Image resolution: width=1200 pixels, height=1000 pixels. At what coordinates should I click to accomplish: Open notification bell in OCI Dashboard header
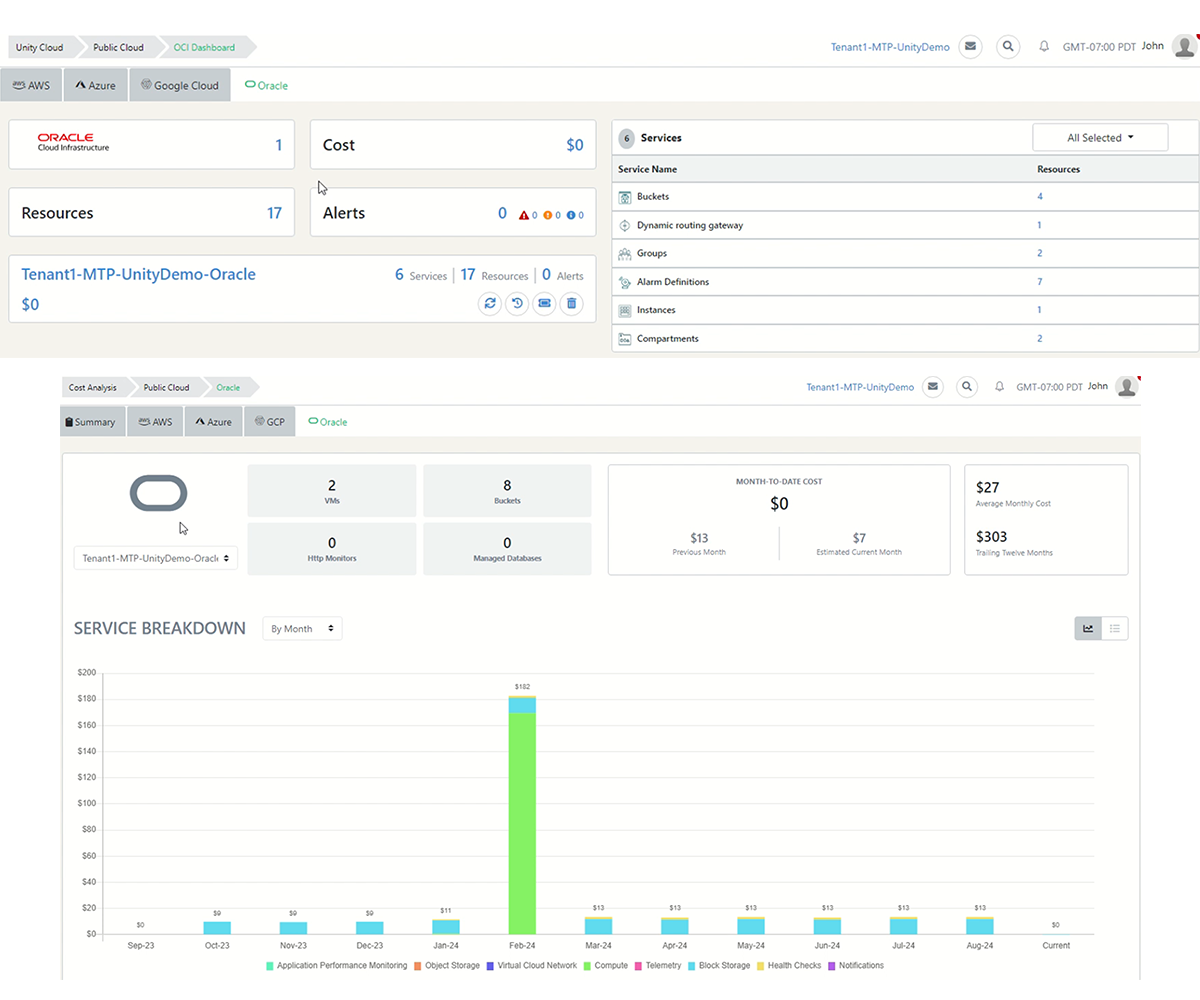1044,46
